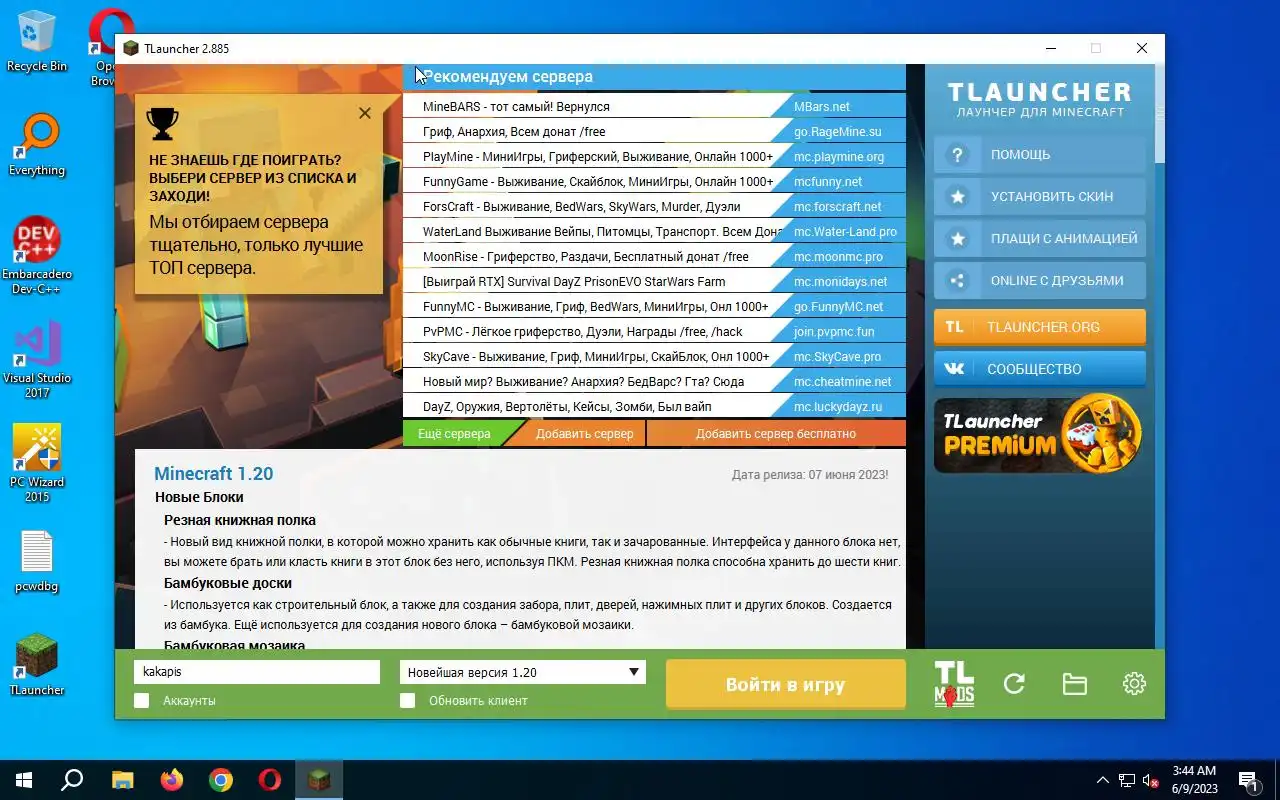Click the TLauncher Premium banner
This screenshot has height=800, width=1280.
tap(1038, 433)
